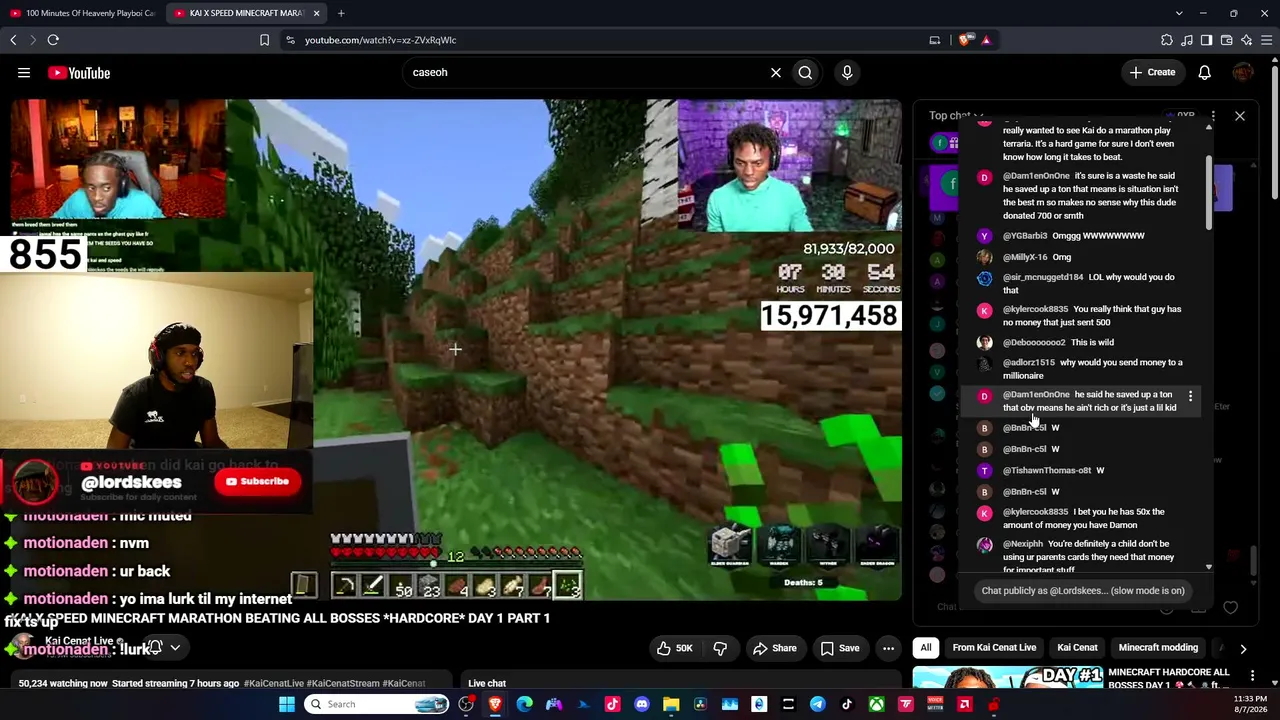Open more video actions ellipsis
Viewport: 1280px width, 720px height.
click(x=888, y=648)
